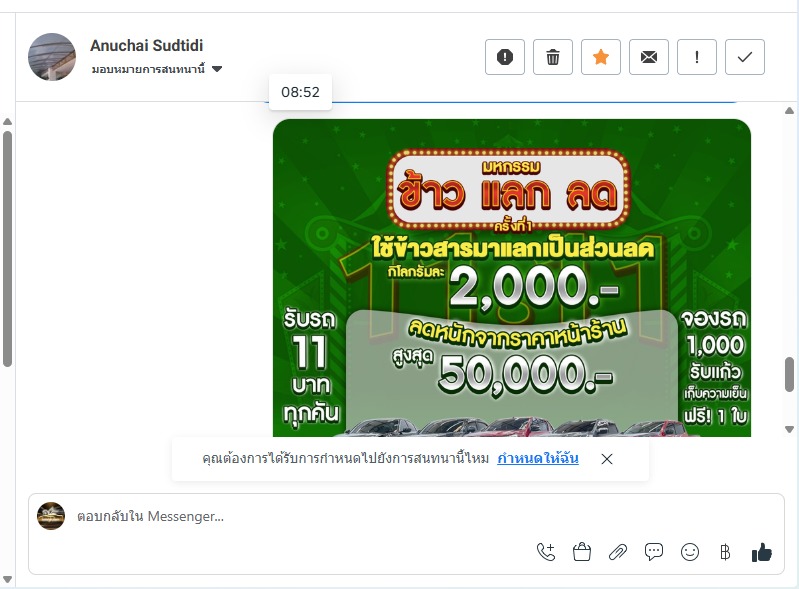This screenshot has height=589, width=799.
Task: Expand the assign conversation dropdown arrow
Action: pyautogui.click(x=217, y=69)
